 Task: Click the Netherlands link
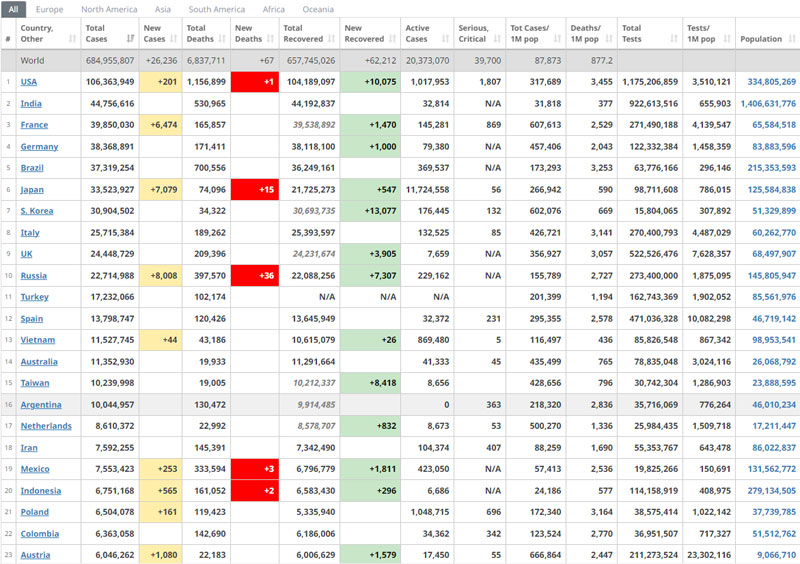[x=46, y=426]
